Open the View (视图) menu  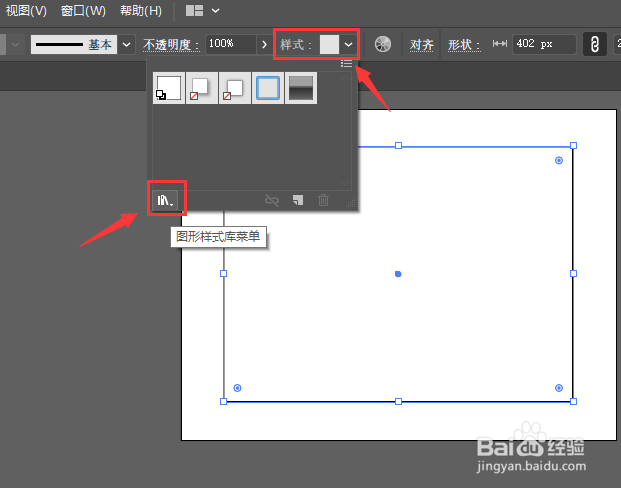click(x=26, y=11)
